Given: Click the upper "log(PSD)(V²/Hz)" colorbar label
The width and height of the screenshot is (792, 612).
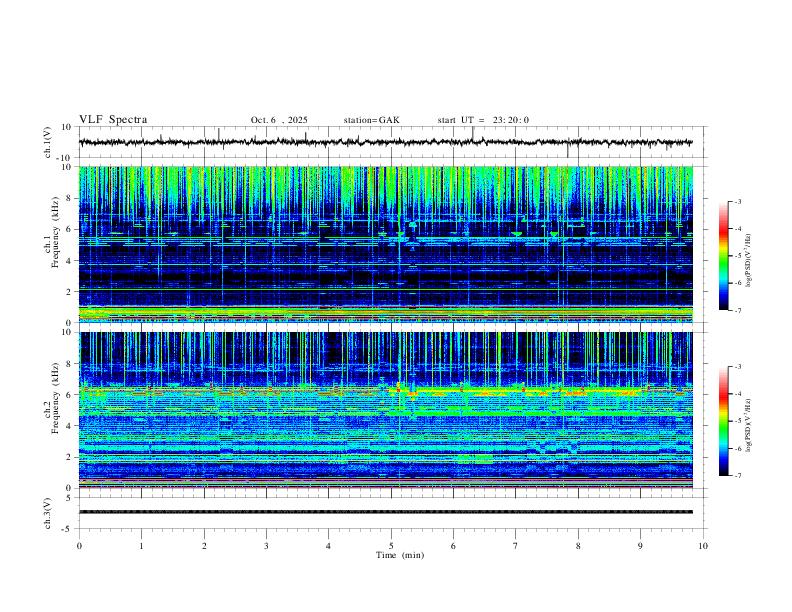Looking at the screenshot, I should coord(748,261).
